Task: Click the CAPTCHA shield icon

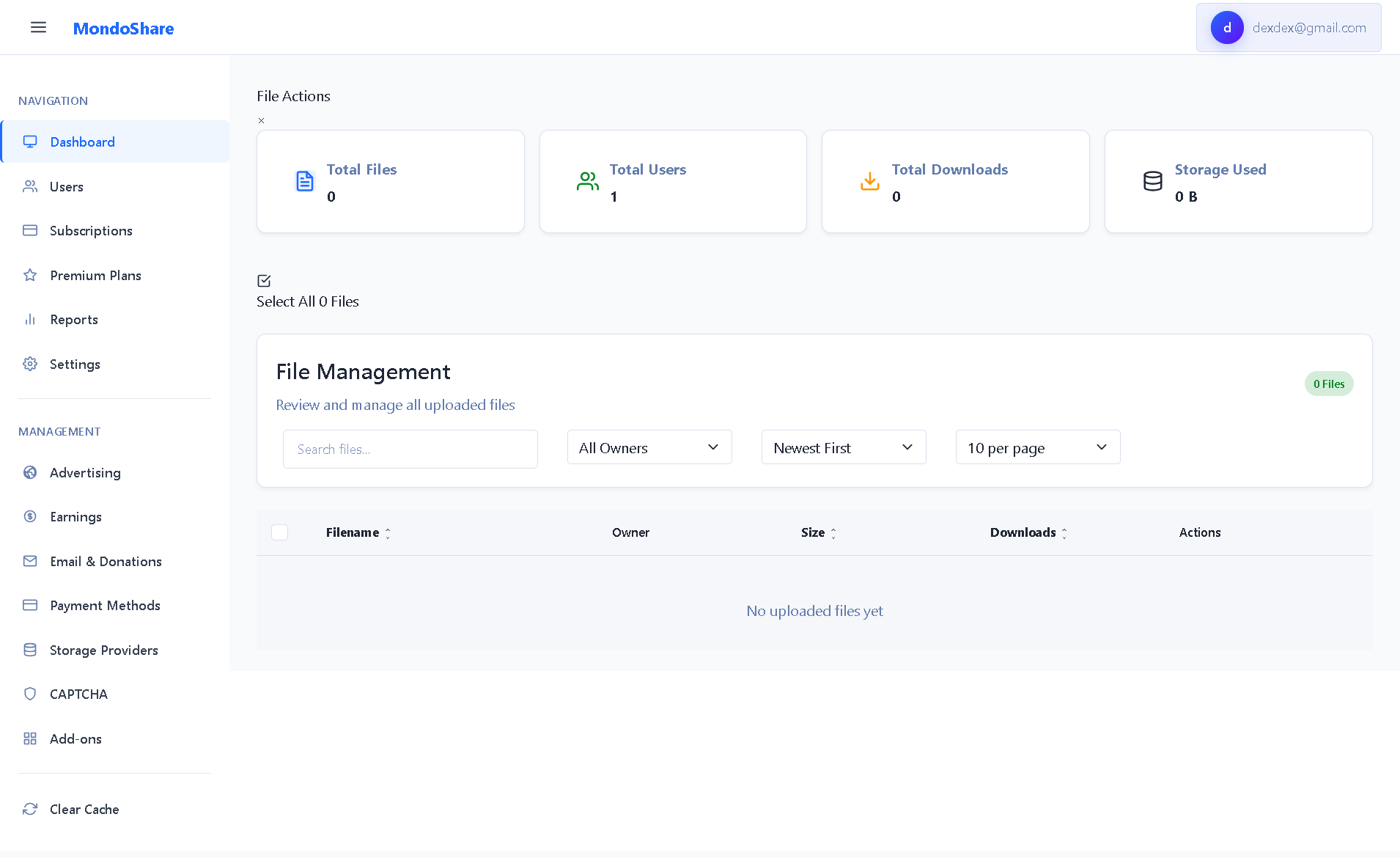Action: pyautogui.click(x=30, y=694)
